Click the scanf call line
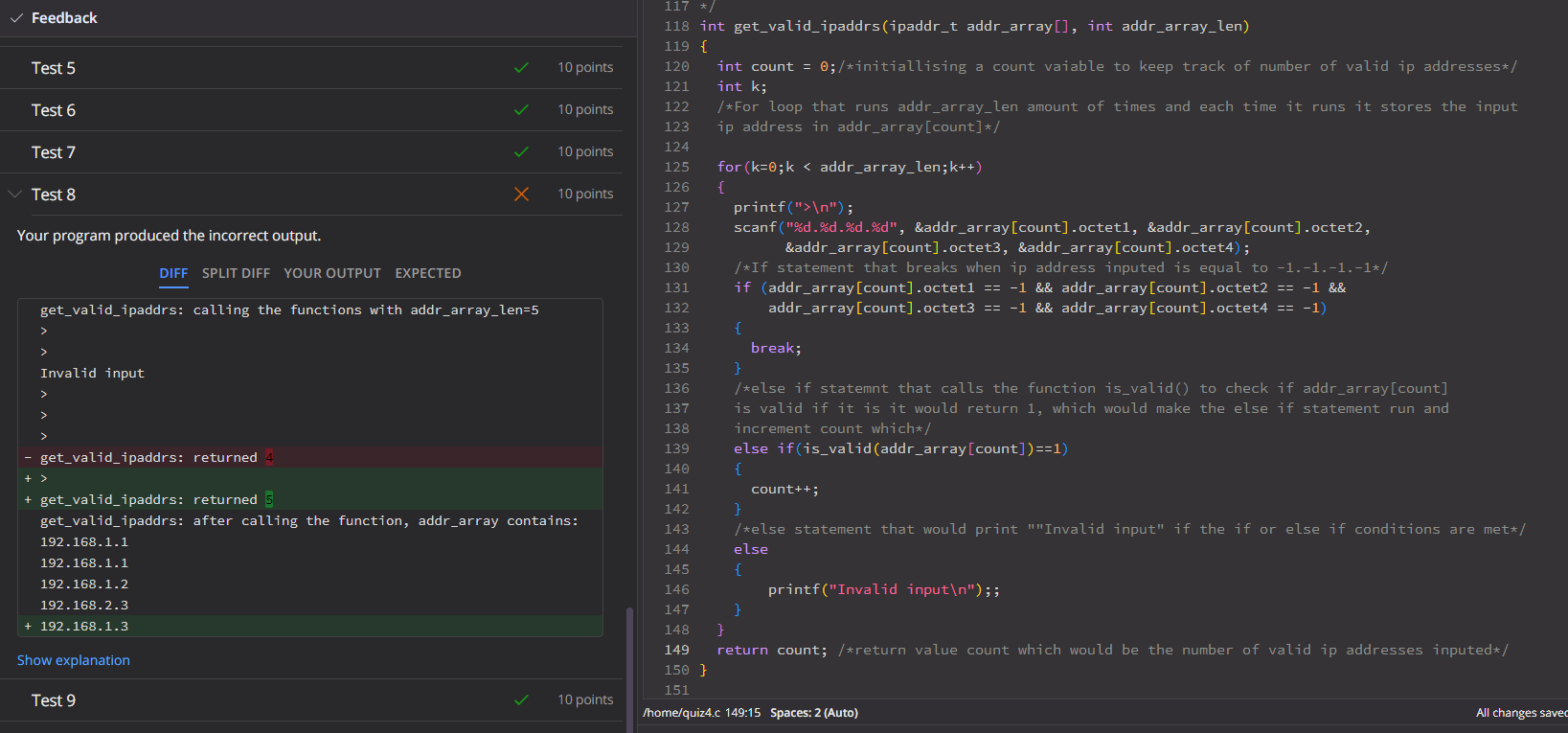Viewport: 1568px width, 733px height. (1052, 227)
